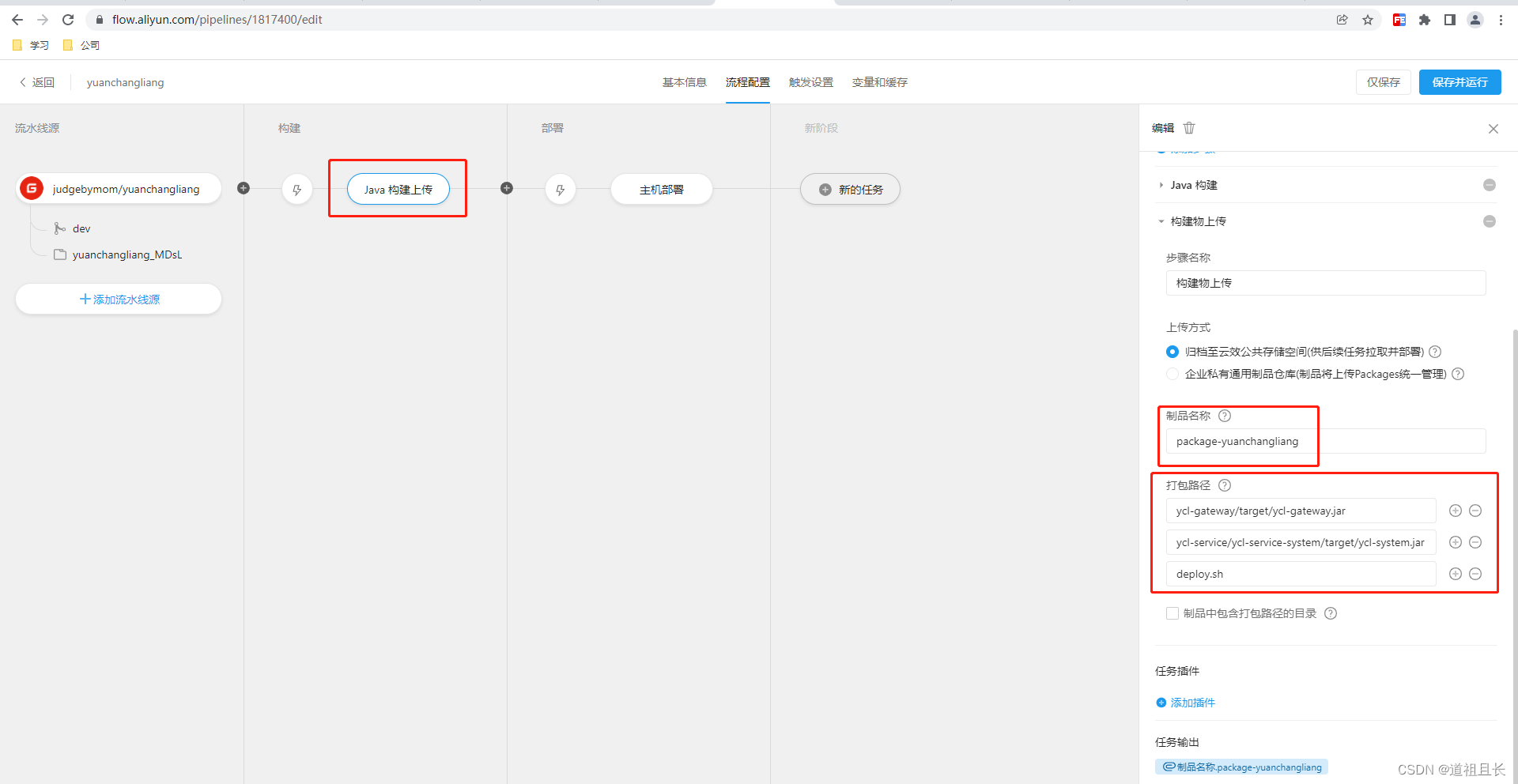Show help for 制品中包含打包路径的目录
Screen dimensions: 1518x784
point(1331,613)
